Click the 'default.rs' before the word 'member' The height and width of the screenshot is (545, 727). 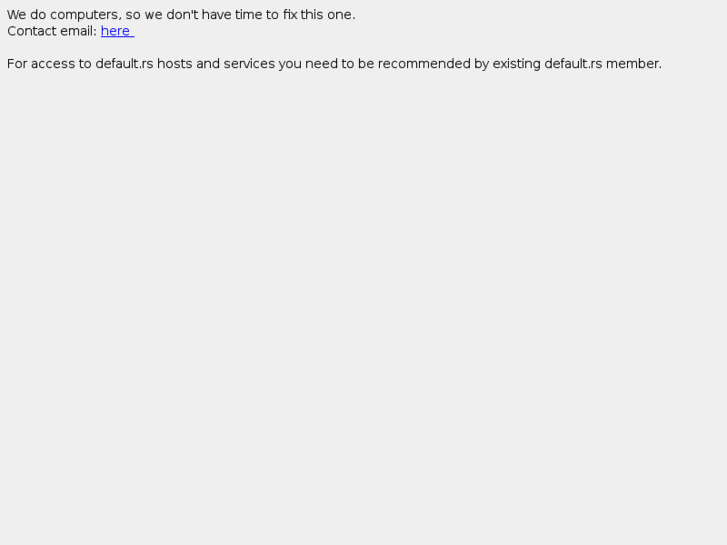click(573, 64)
